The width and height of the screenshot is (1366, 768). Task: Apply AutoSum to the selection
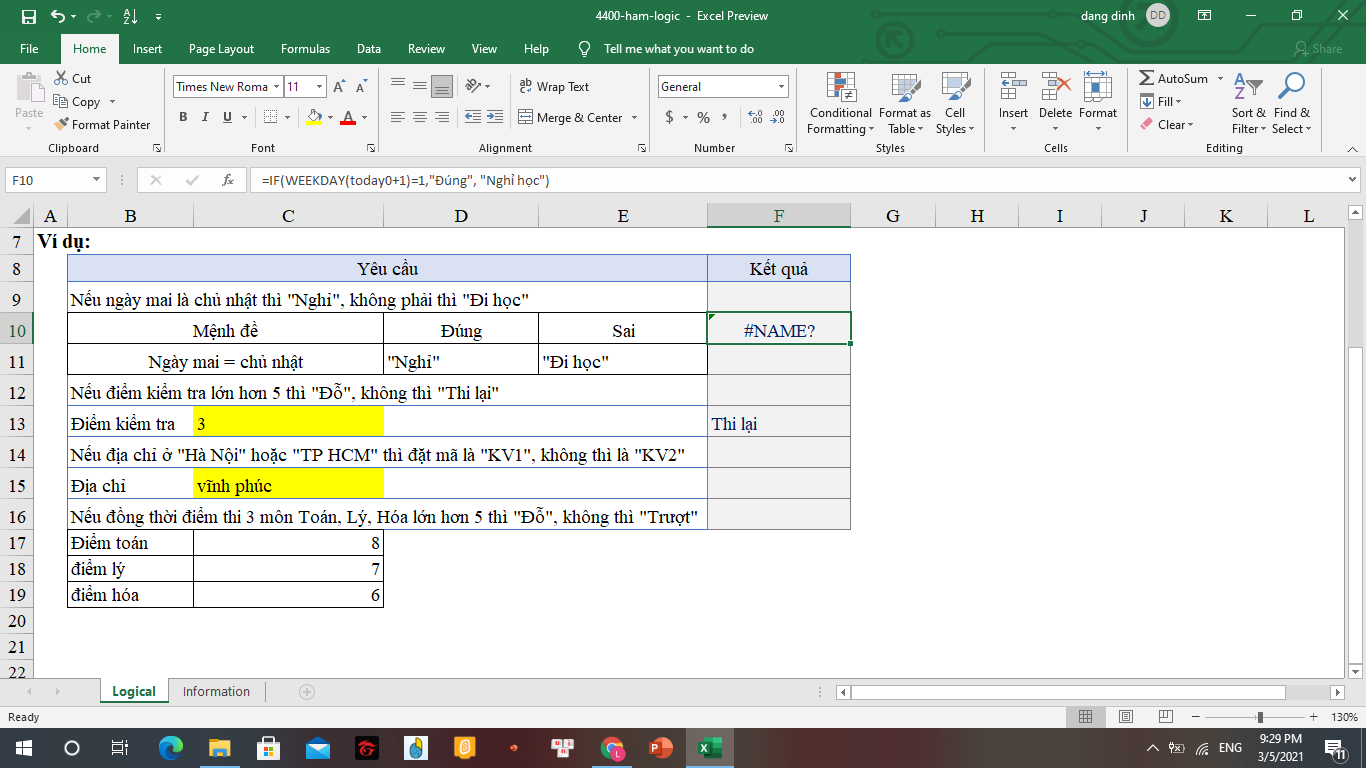point(1174,78)
